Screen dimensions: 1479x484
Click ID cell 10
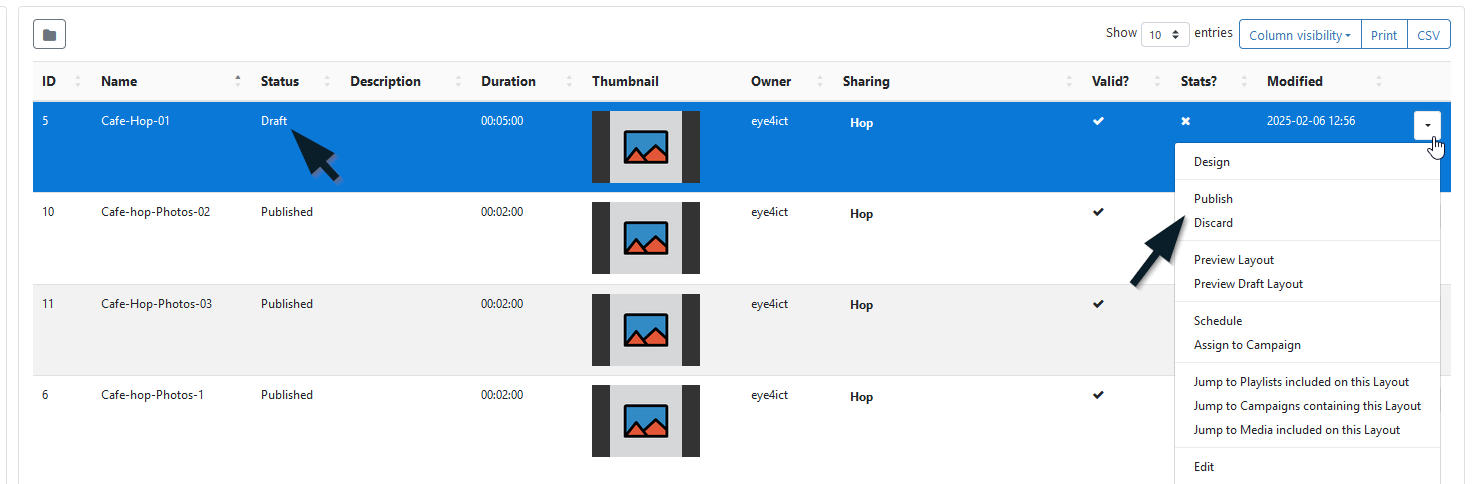click(x=48, y=212)
